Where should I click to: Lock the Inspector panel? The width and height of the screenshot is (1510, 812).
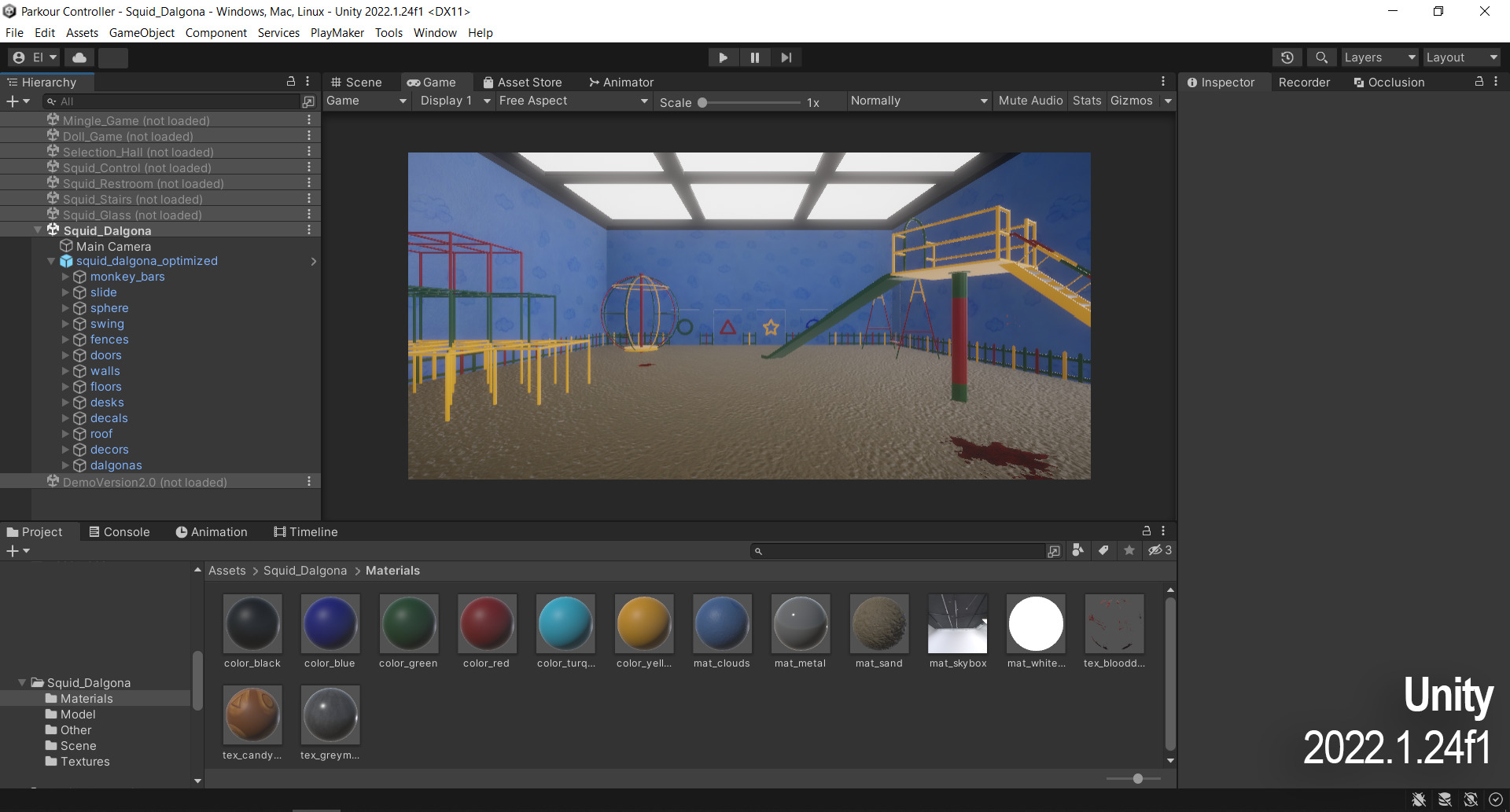coord(1479,82)
